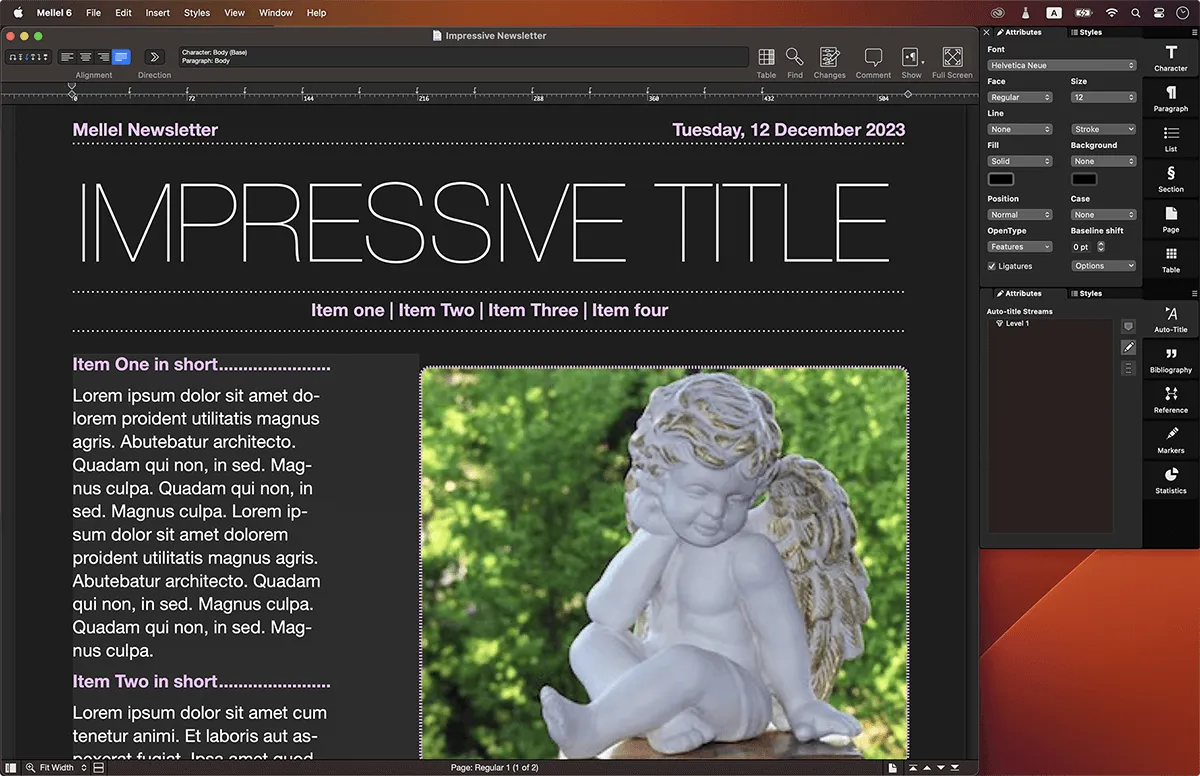Switch to the Bibliography palette
This screenshot has height=776, width=1200.
click(x=1170, y=359)
